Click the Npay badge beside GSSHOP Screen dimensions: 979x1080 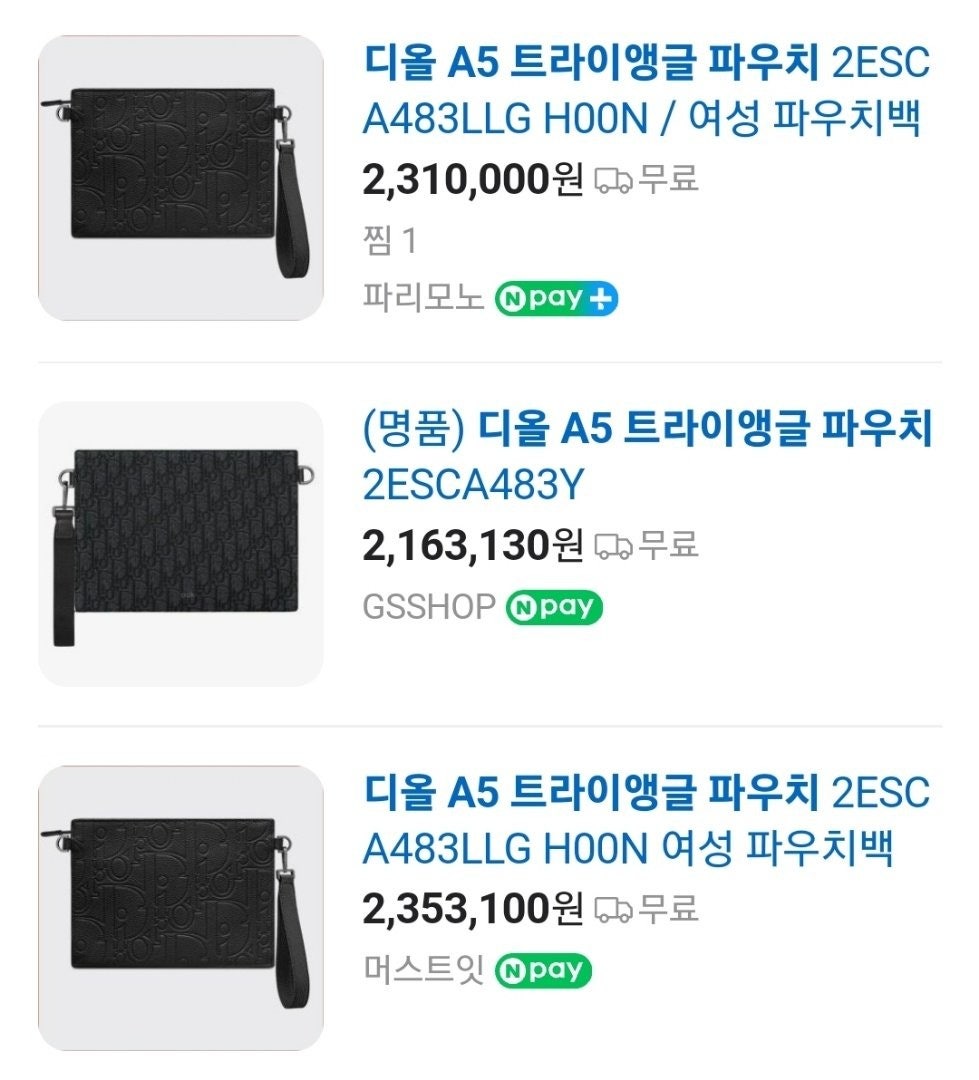coord(555,607)
